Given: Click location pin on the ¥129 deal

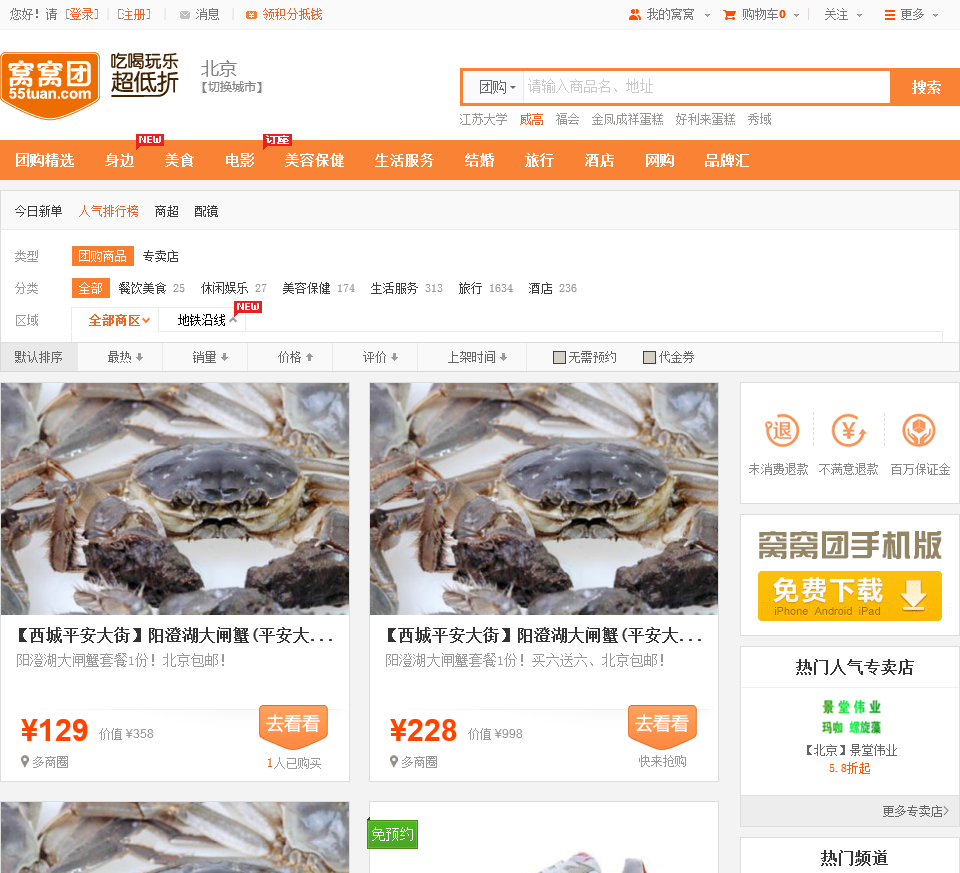Looking at the screenshot, I should coord(24,762).
